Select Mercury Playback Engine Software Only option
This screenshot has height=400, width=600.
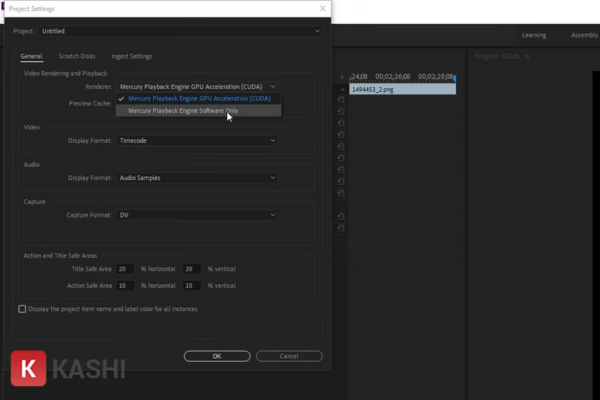tap(199, 111)
